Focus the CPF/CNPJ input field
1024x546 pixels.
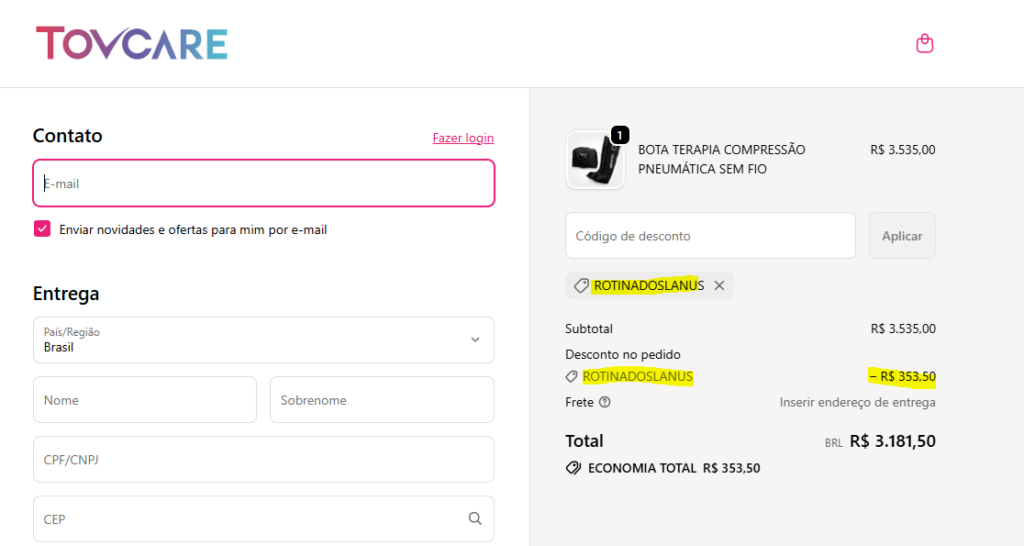coord(264,460)
